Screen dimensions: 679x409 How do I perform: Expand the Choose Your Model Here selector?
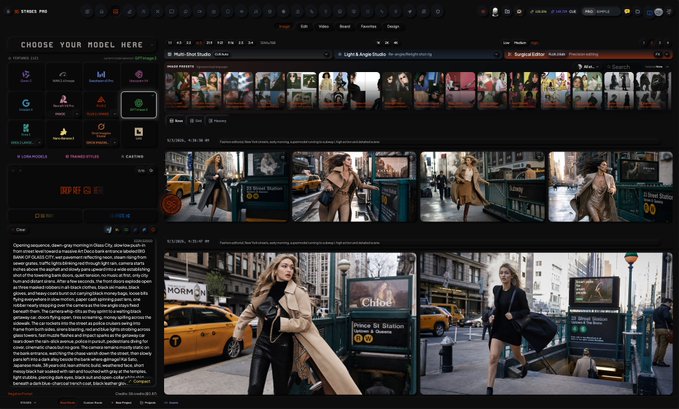point(82,45)
